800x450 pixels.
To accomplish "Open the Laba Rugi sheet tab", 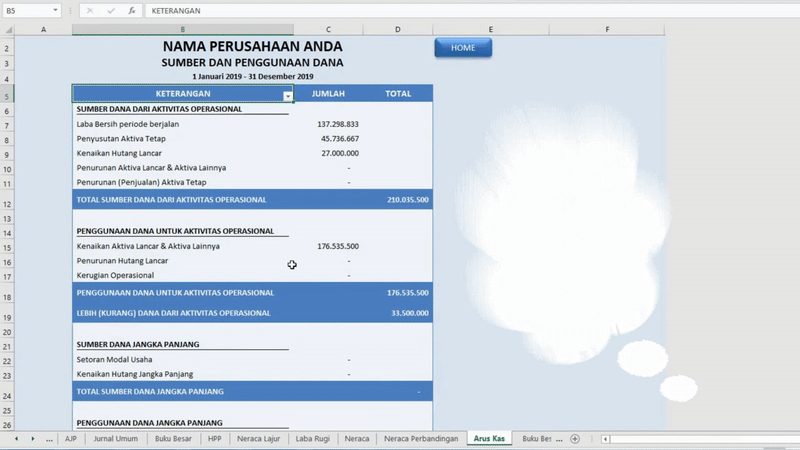I will [313, 439].
